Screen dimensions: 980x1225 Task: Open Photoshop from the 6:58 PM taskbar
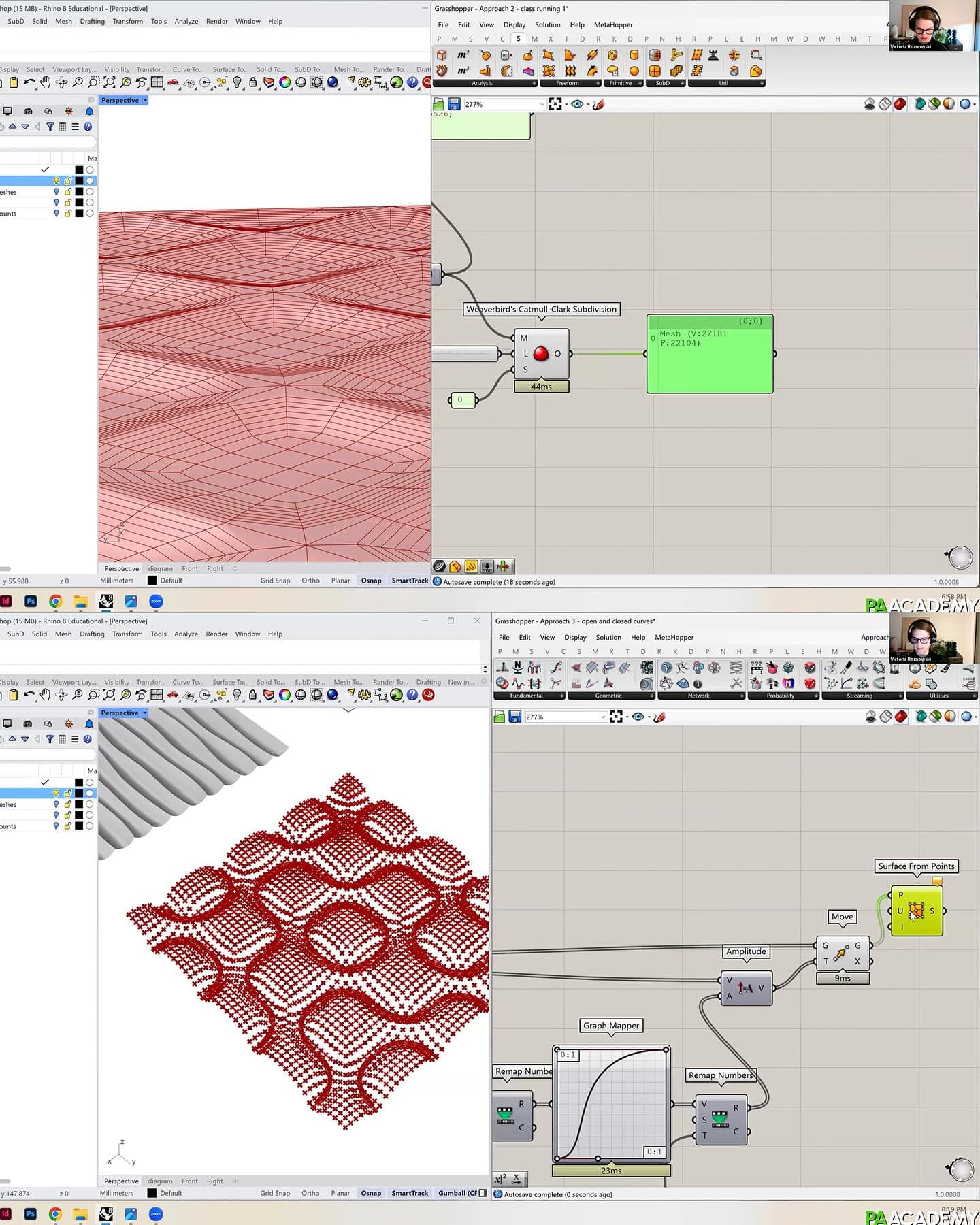pos(30,601)
